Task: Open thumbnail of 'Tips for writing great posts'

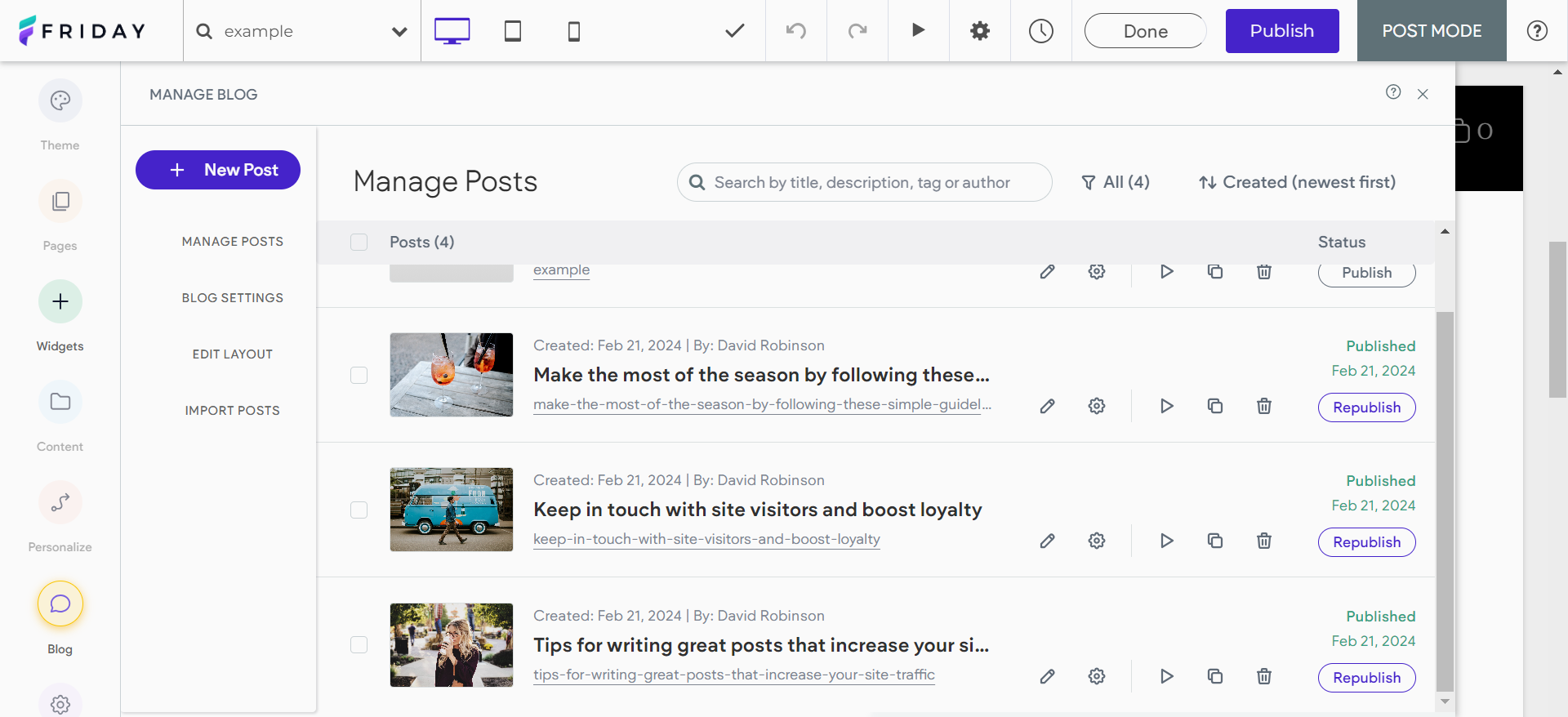Action: (452, 645)
